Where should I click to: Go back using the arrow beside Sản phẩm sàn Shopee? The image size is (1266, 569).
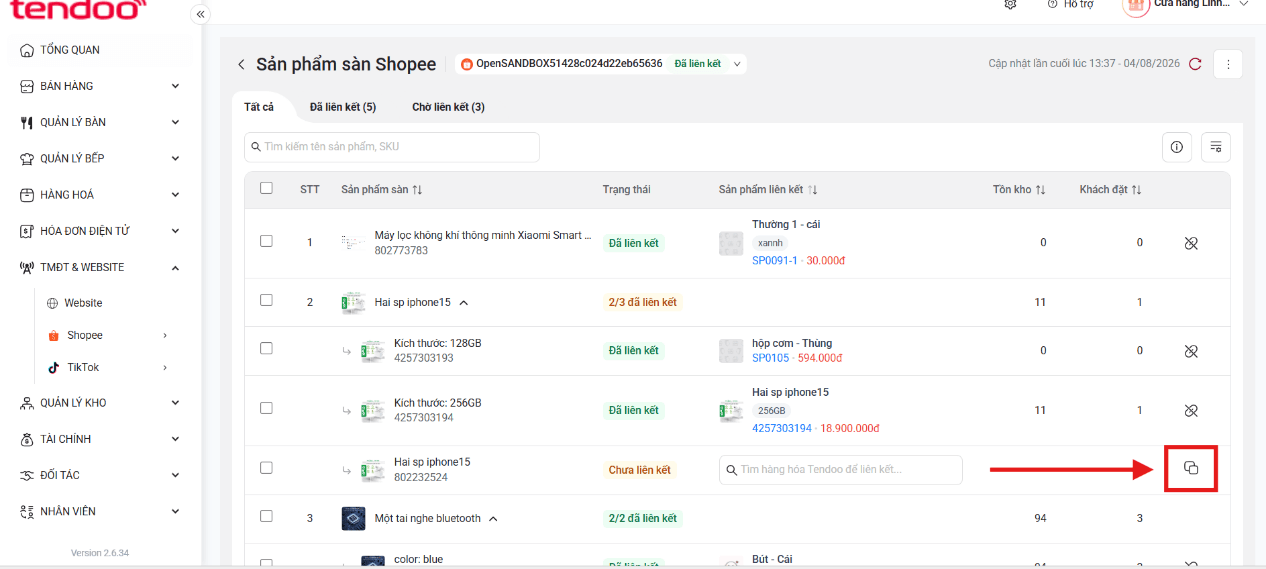pos(241,64)
